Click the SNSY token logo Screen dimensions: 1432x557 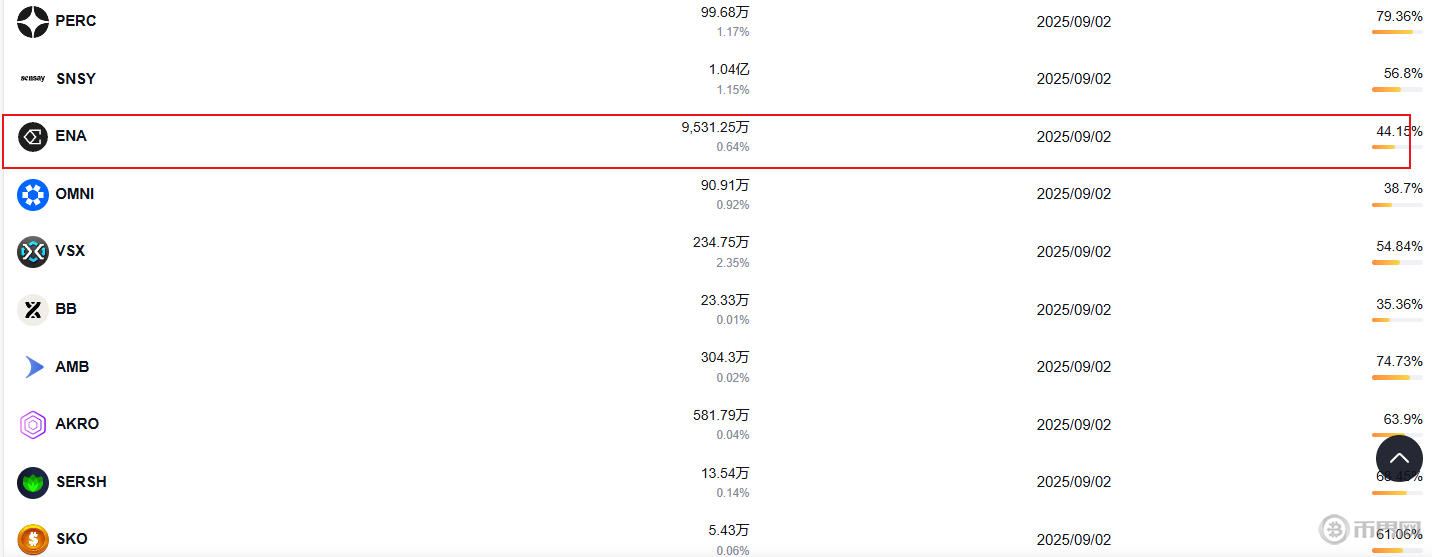pyautogui.click(x=33, y=79)
